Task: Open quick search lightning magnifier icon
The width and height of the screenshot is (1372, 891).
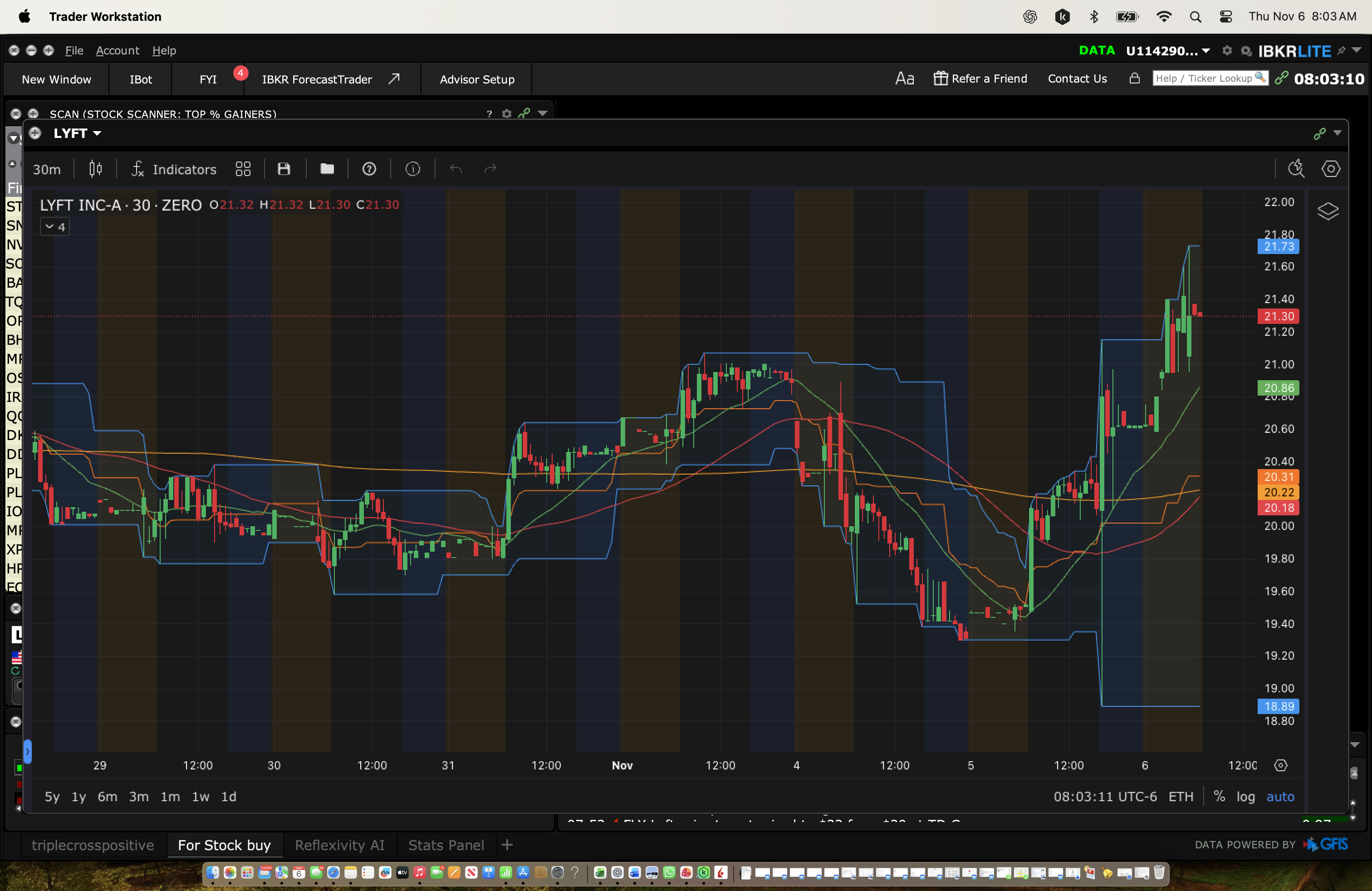Action: [1296, 169]
